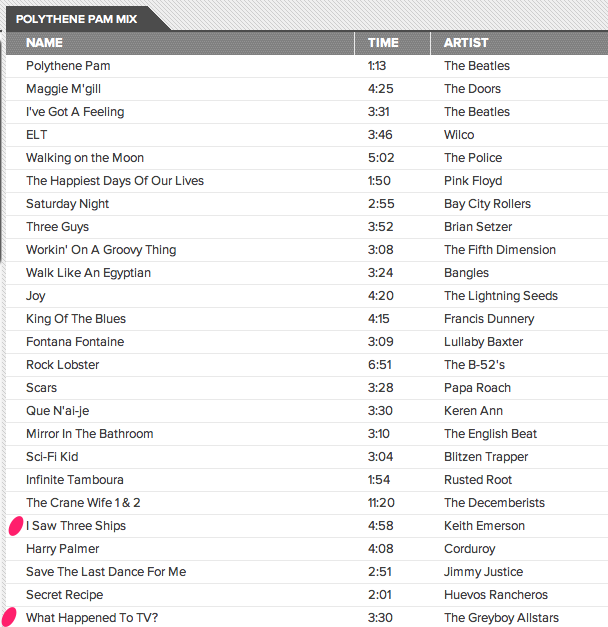The width and height of the screenshot is (608, 627).
Task: Open artist Keith Emerson
Action: point(484,526)
